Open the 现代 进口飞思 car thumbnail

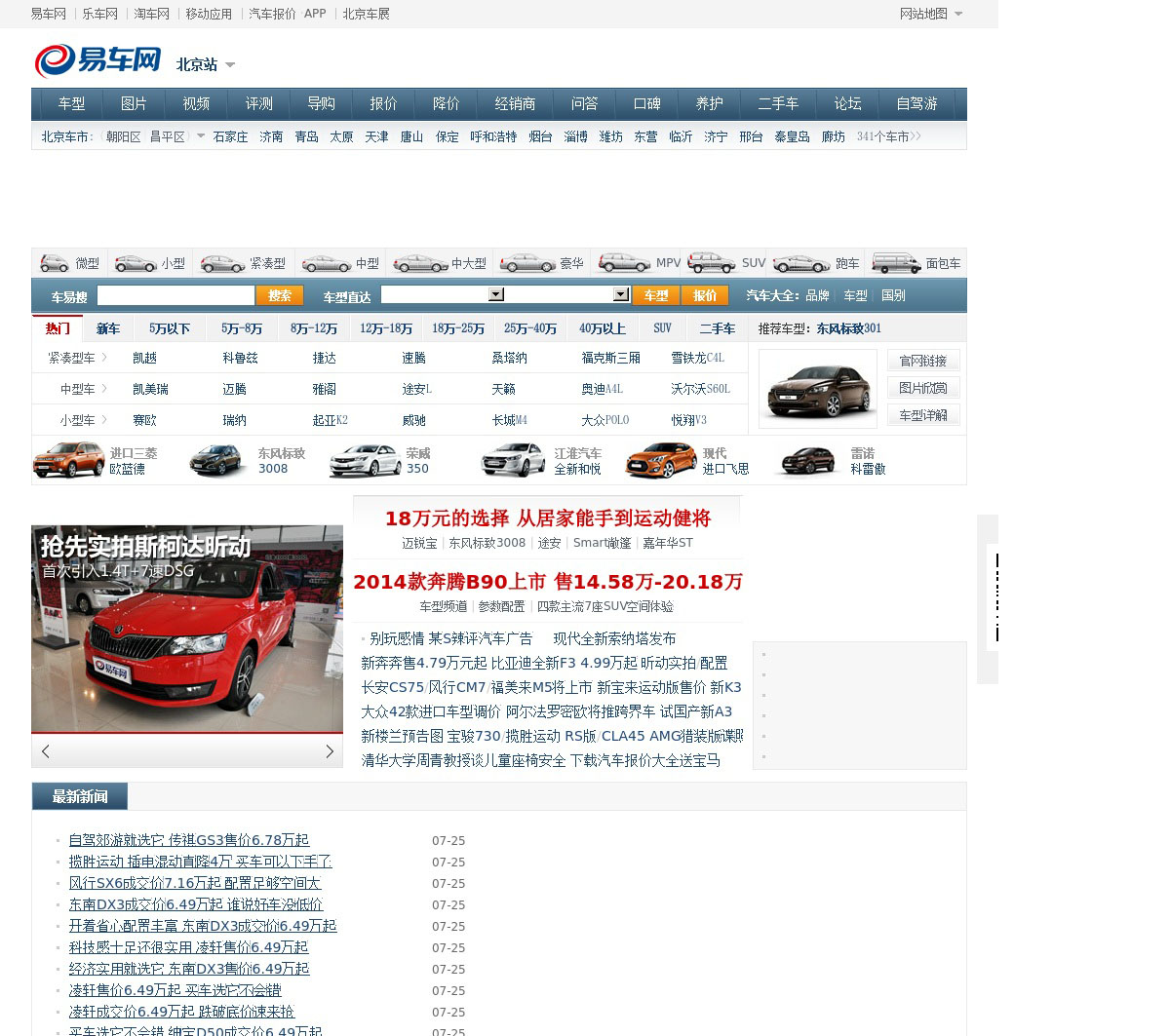coord(661,460)
